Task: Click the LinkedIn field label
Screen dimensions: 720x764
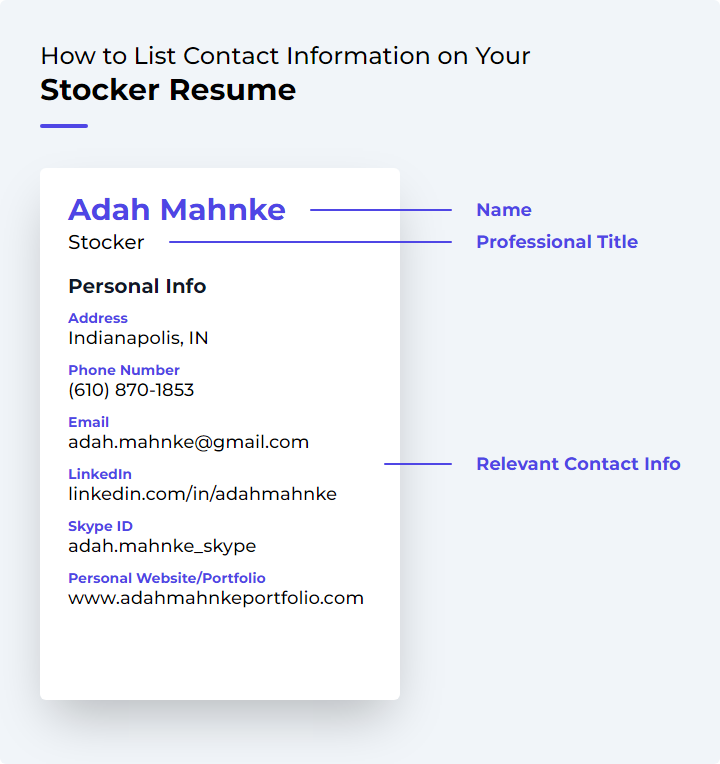Action: point(100,474)
